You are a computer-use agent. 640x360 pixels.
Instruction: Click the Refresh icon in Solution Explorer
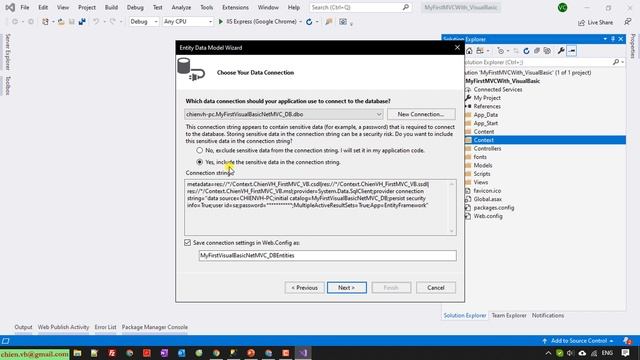click(526, 51)
